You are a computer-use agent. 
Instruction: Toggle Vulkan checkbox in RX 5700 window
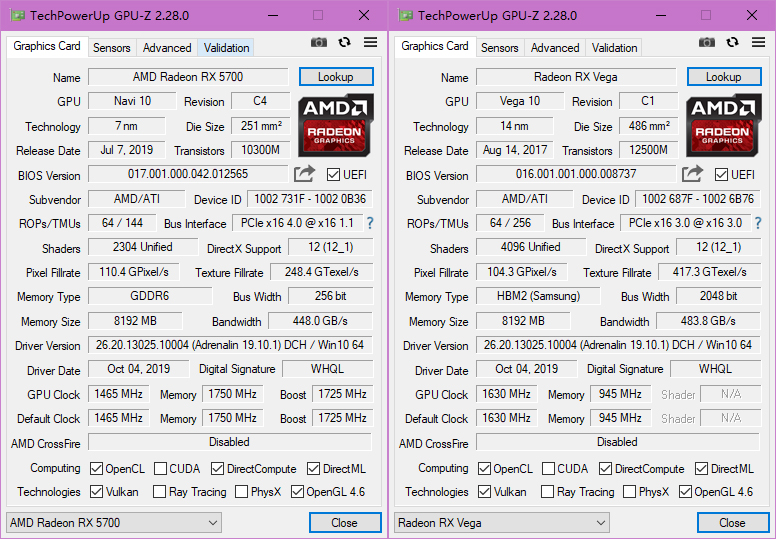tap(97, 492)
